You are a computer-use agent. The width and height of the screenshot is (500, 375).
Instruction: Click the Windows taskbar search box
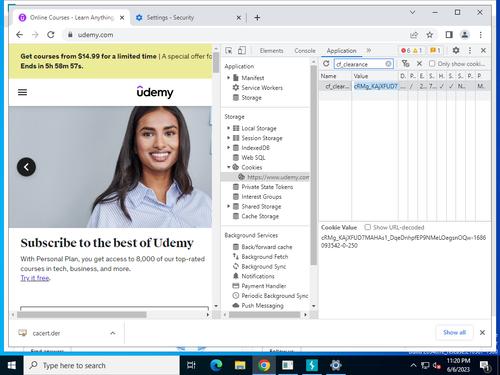coord(102,365)
